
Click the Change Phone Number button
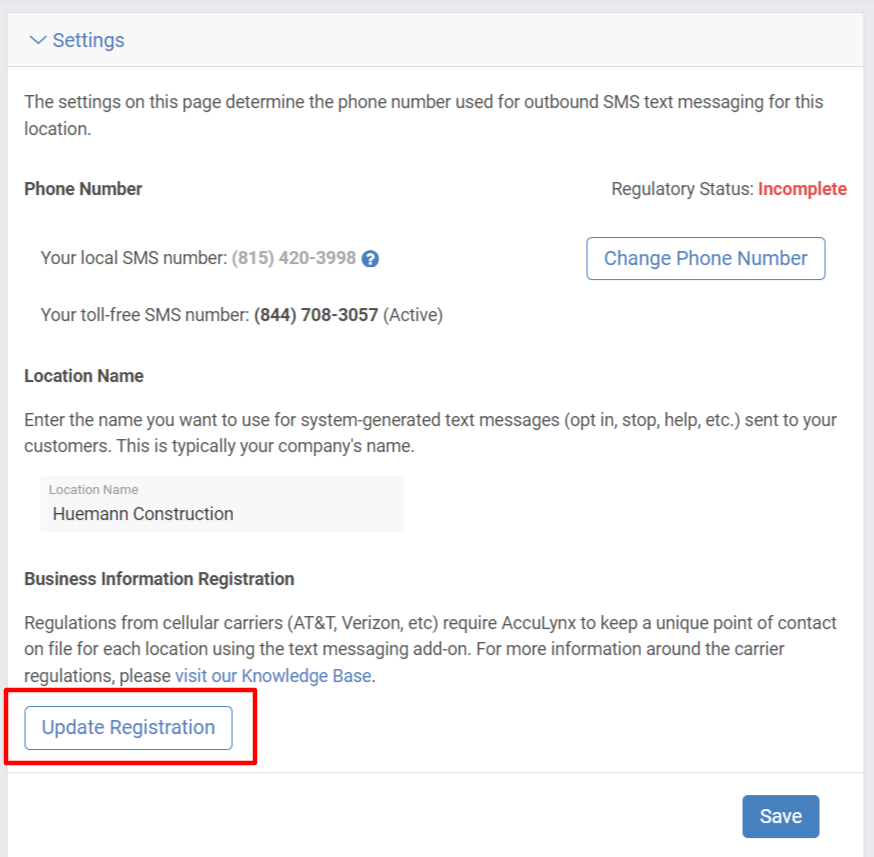(x=706, y=259)
